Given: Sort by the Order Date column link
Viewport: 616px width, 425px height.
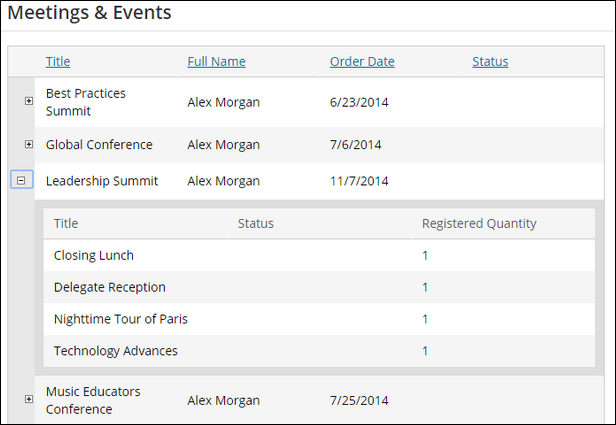Looking at the screenshot, I should coord(362,62).
